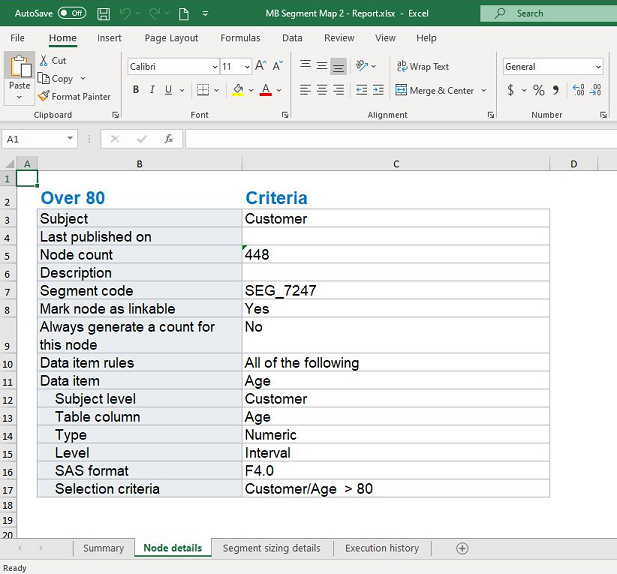617x574 pixels.
Task: Expand the General number format dropdown
Action: [x=598, y=67]
